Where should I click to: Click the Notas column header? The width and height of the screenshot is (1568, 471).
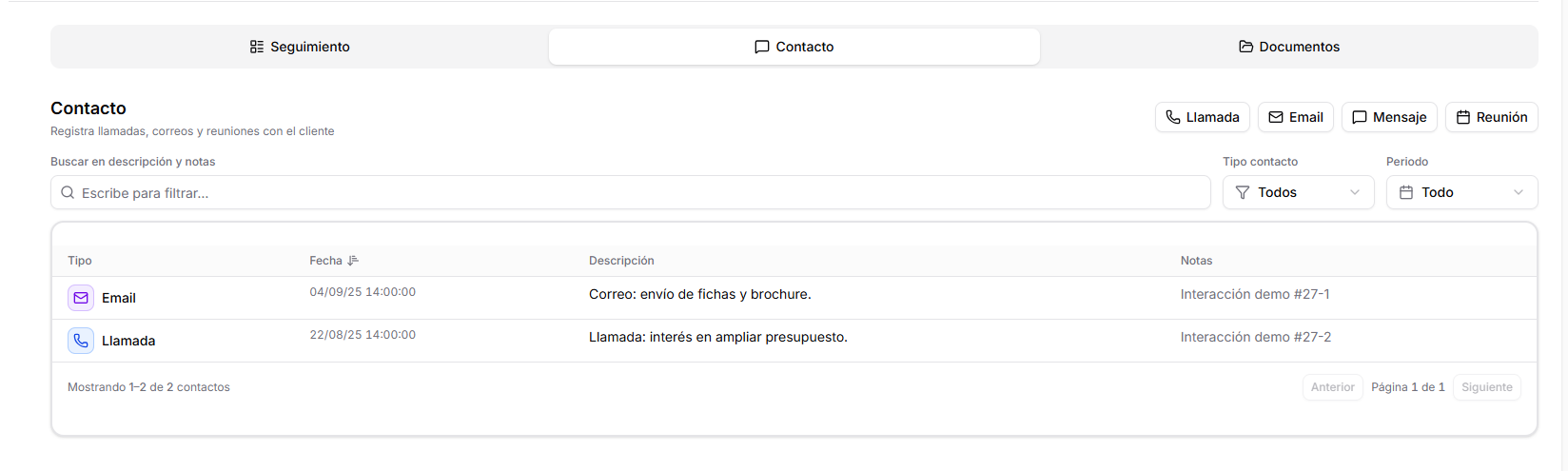(1196, 261)
